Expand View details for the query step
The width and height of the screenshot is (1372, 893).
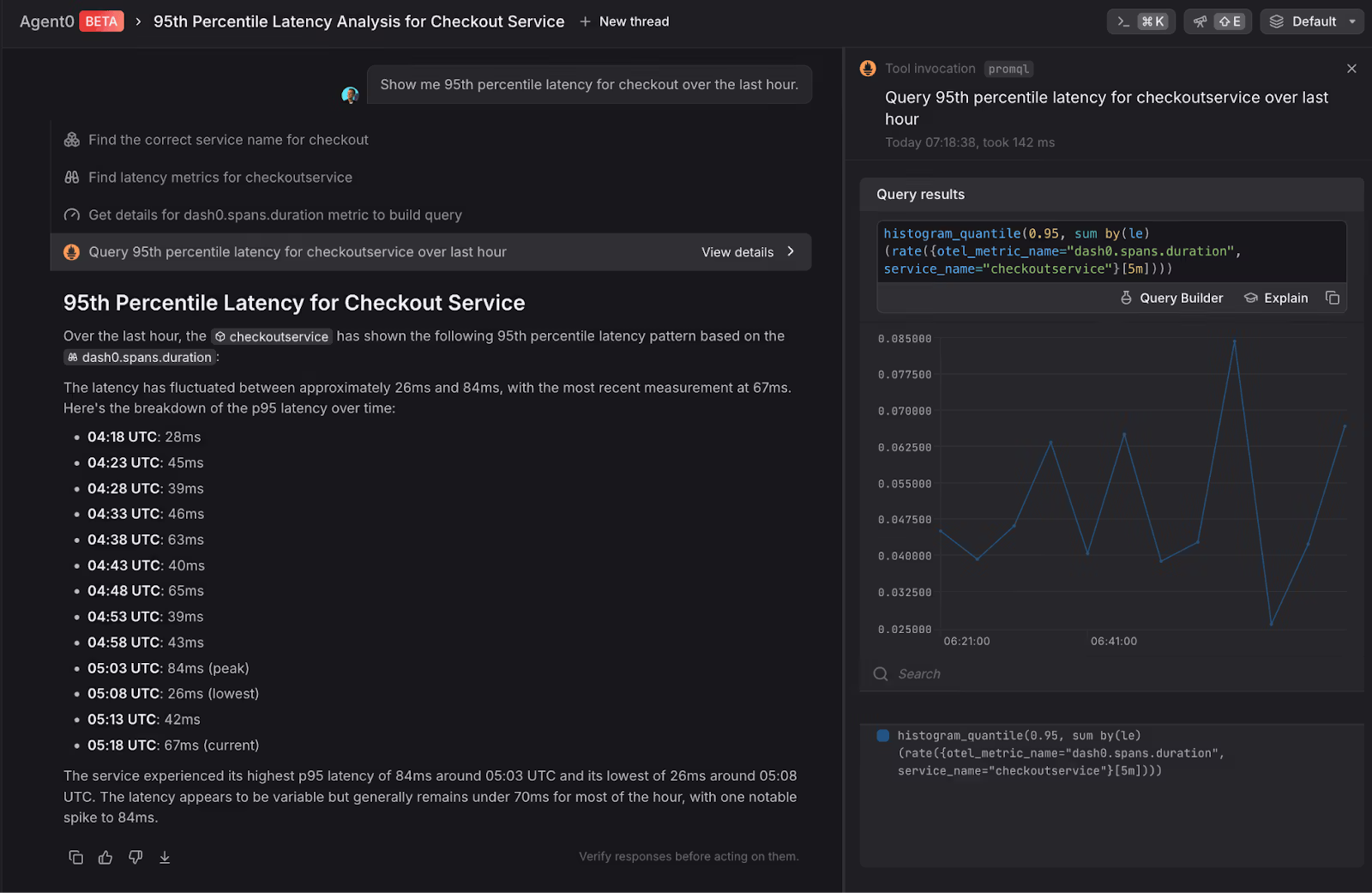coord(748,252)
